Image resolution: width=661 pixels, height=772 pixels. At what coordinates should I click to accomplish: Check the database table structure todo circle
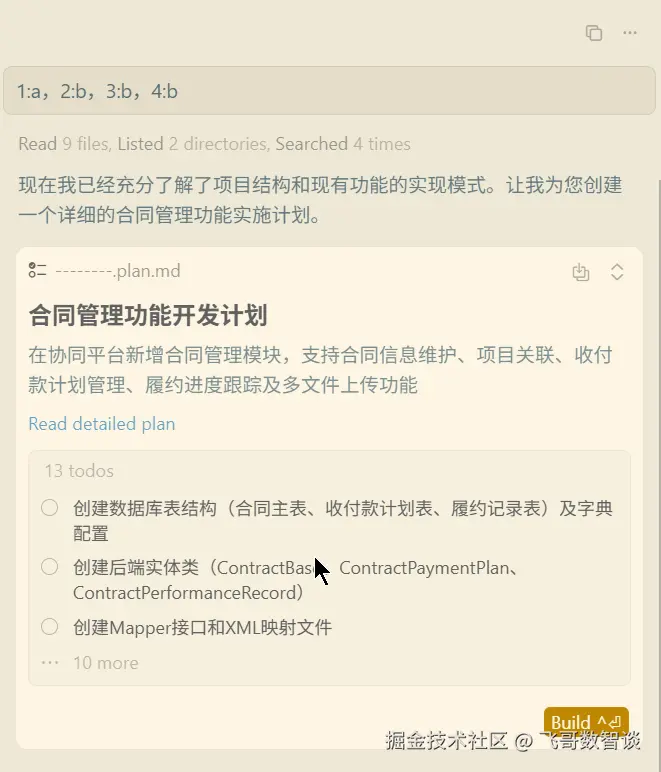pyautogui.click(x=49, y=508)
